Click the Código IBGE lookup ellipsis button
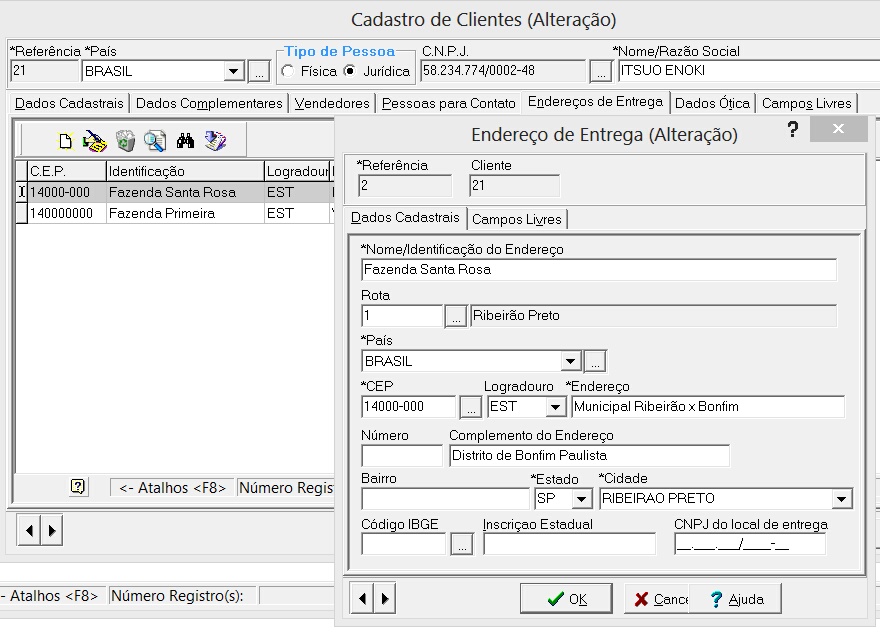The height and width of the screenshot is (632, 880). click(462, 544)
